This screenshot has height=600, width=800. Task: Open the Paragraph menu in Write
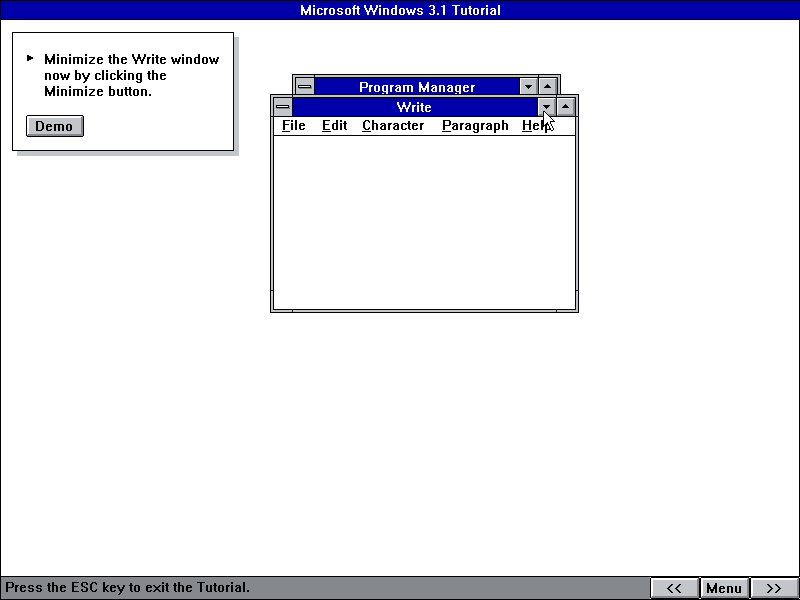tap(475, 126)
